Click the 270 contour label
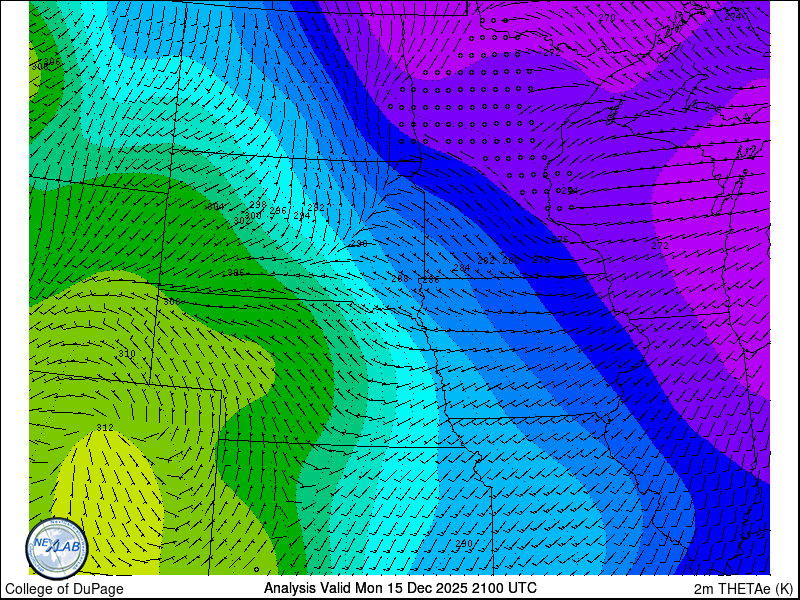The width and height of the screenshot is (800, 600). (607, 18)
